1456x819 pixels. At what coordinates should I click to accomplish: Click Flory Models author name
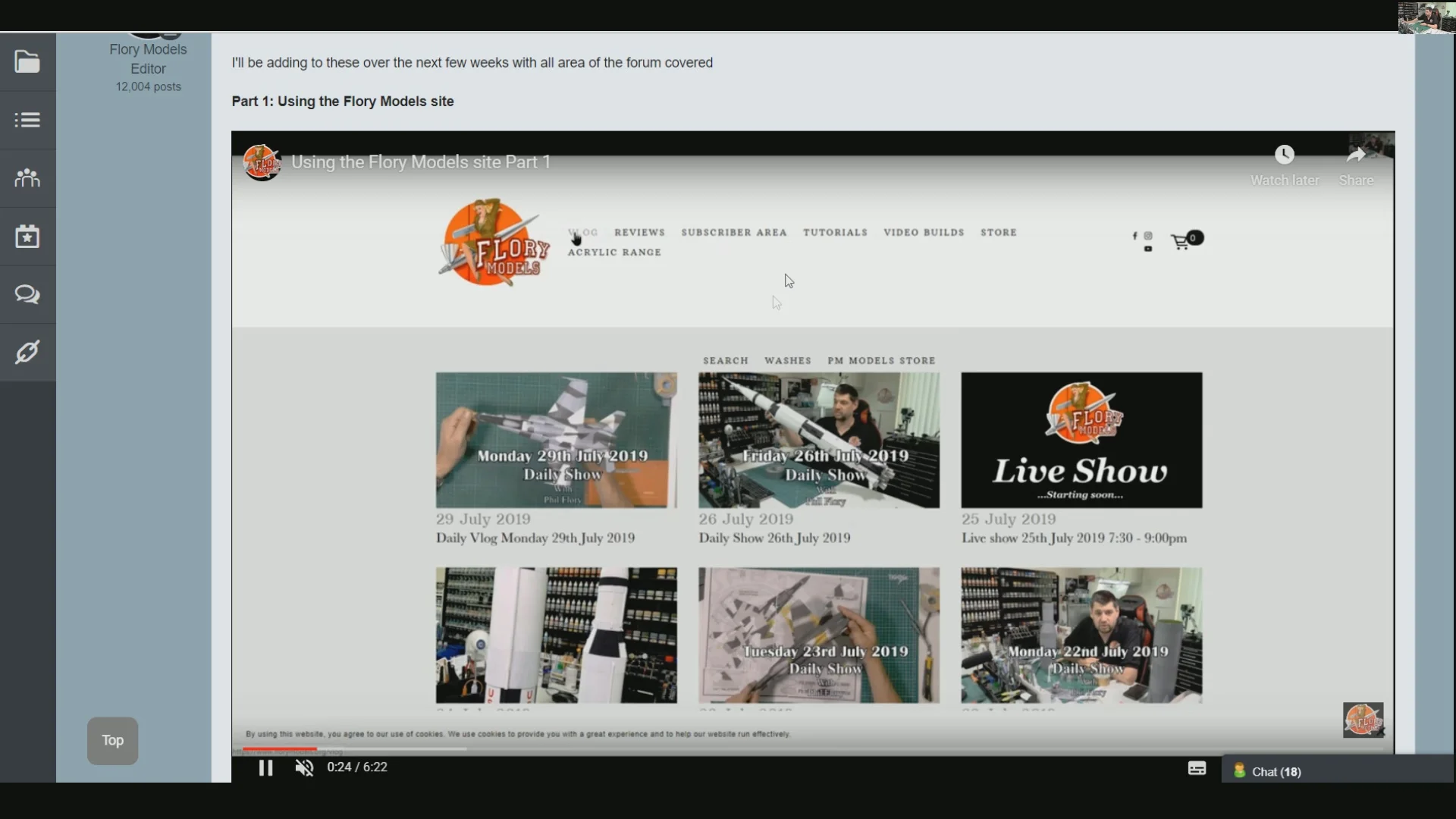[x=148, y=49]
